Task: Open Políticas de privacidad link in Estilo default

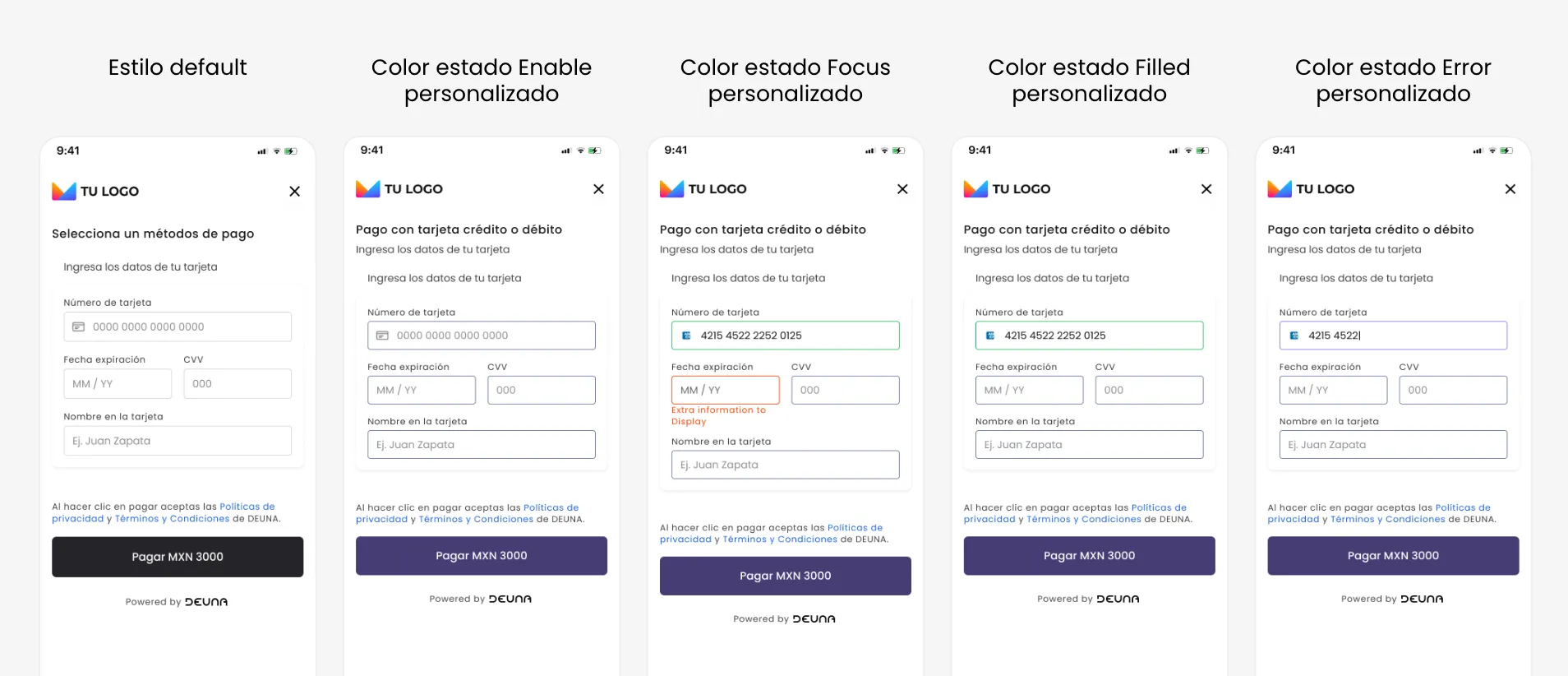Action: (164, 512)
